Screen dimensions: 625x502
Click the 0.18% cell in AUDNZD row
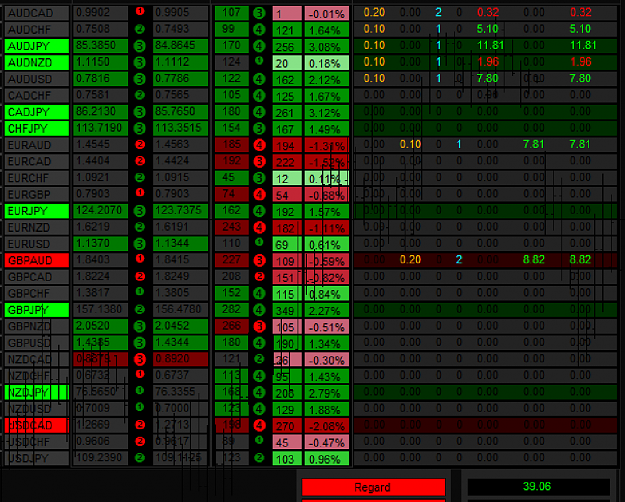[x=326, y=63]
